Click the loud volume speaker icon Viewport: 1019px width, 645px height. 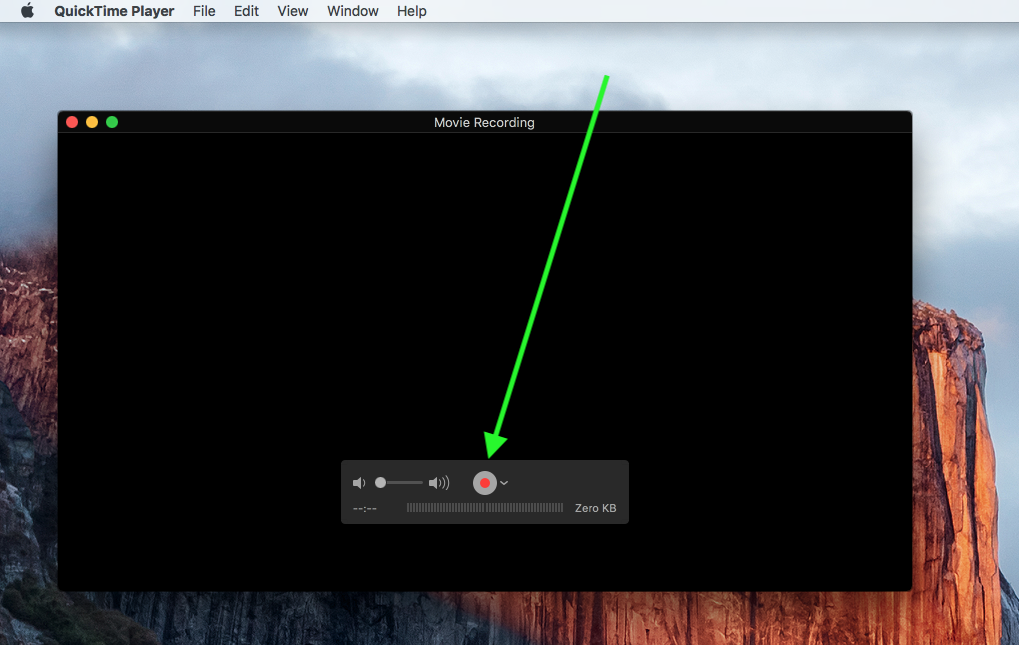[x=439, y=483]
